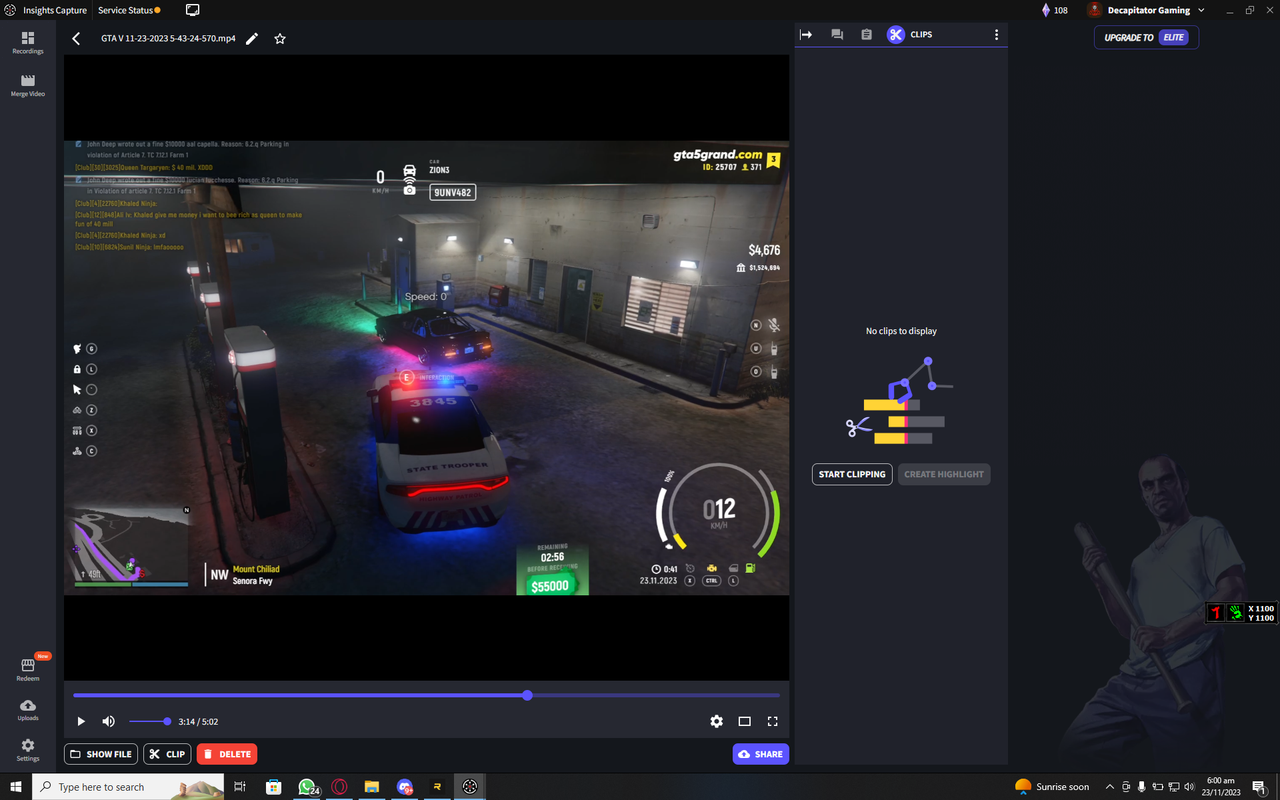Open the Recordings section in the sidebar

(x=28, y=42)
